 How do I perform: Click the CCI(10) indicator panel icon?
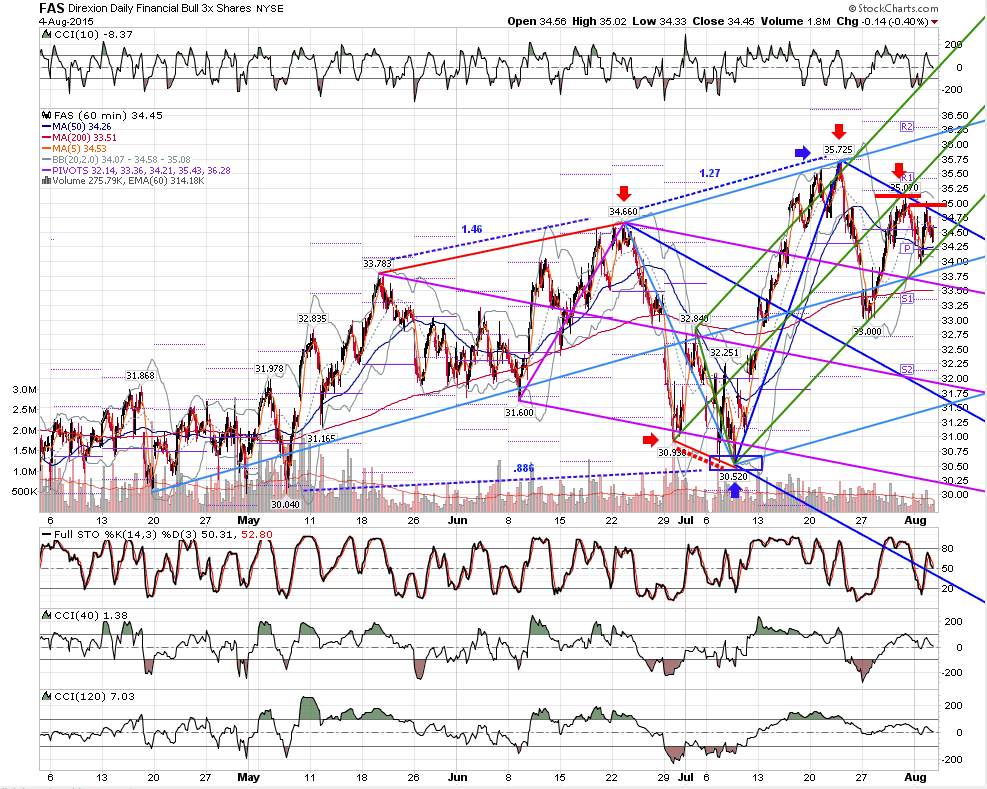tap(46, 34)
